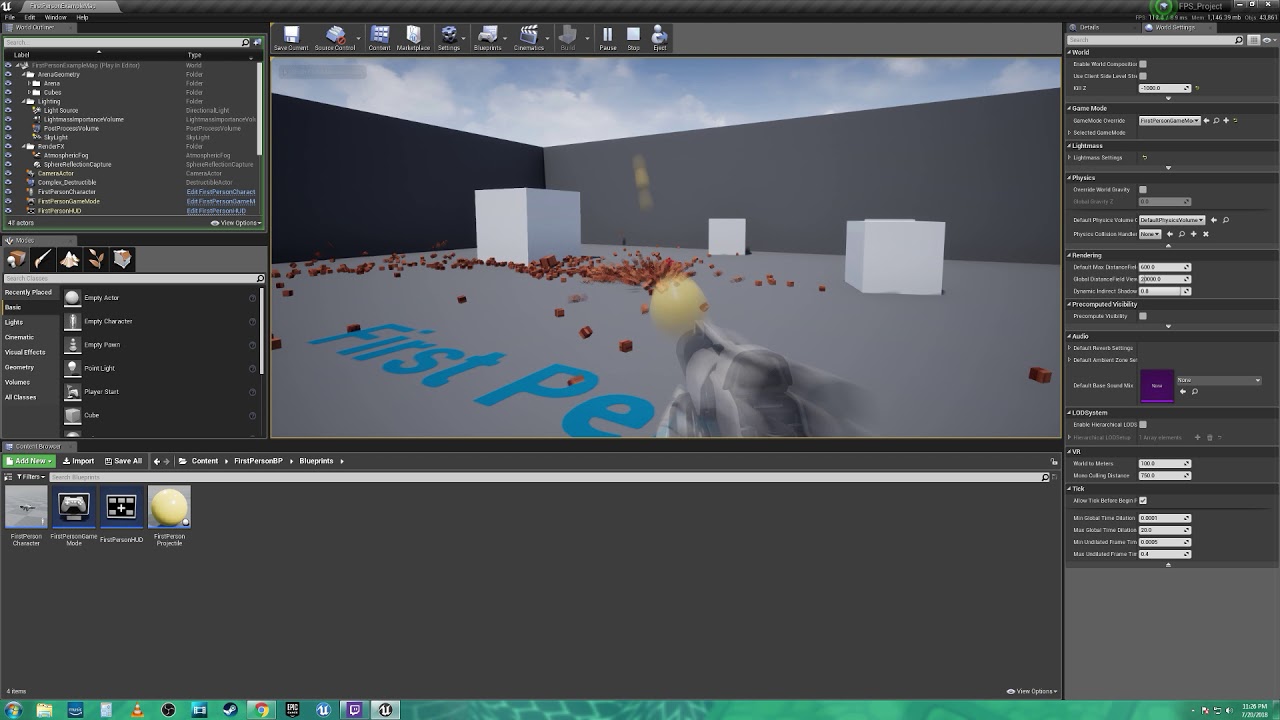Open the Window menu

pyautogui.click(x=56, y=17)
